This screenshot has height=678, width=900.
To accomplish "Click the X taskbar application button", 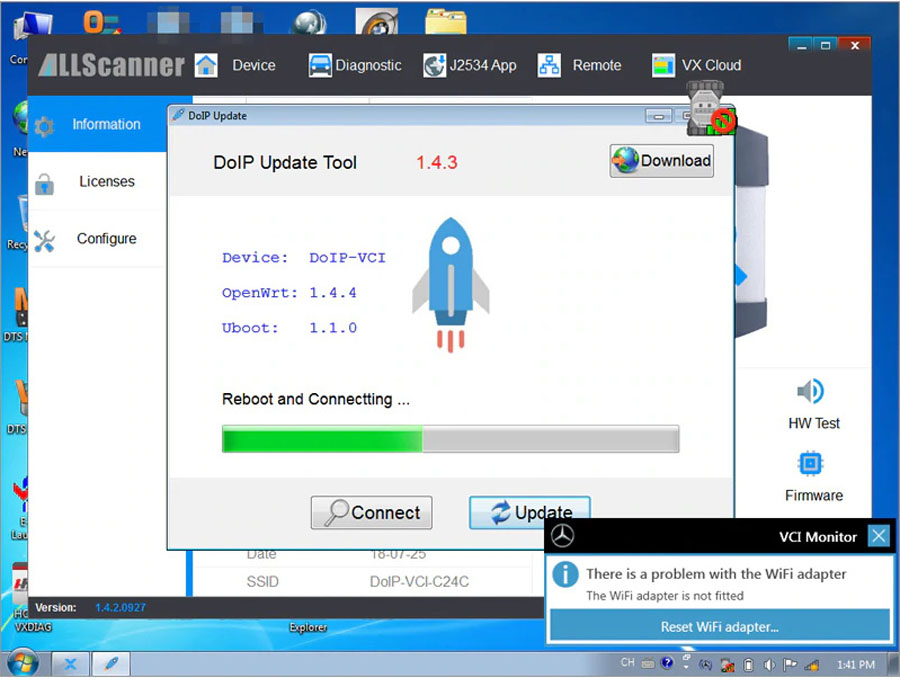I will [70, 664].
